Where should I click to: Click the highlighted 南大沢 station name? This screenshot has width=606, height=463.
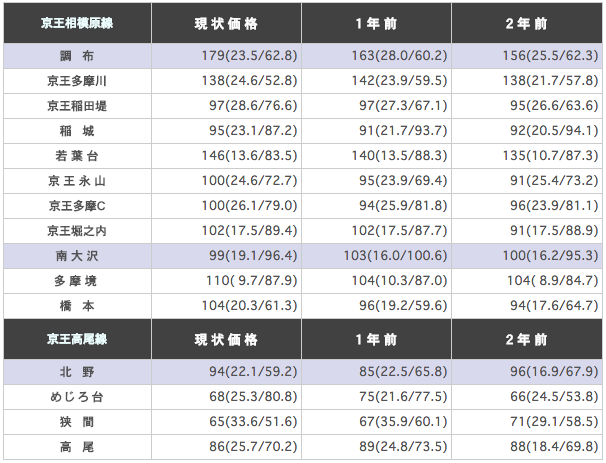pyautogui.click(x=77, y=256)
